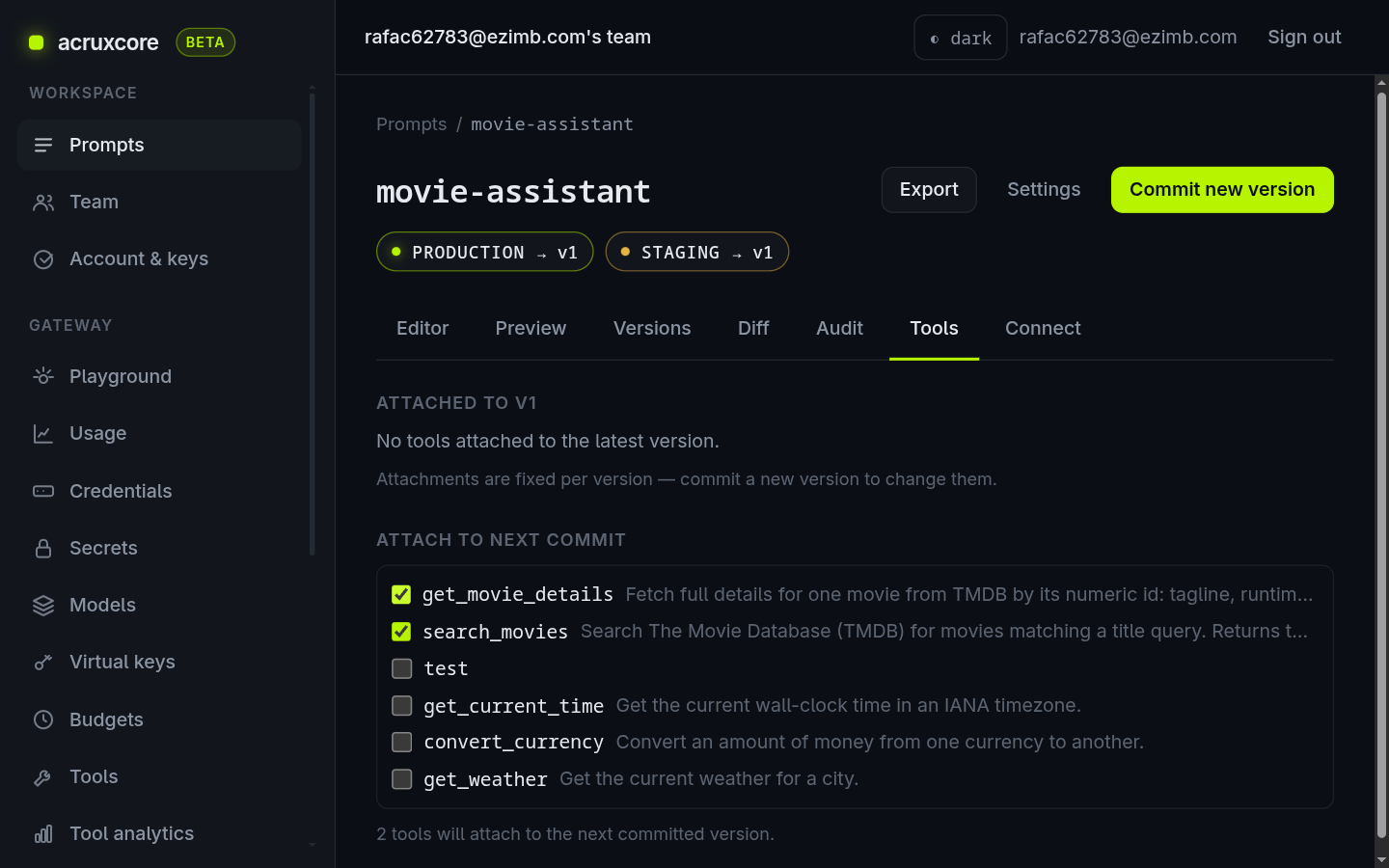
Task: Click the Tools wrench icon in sidebar
Action: [x=43, y=777]
